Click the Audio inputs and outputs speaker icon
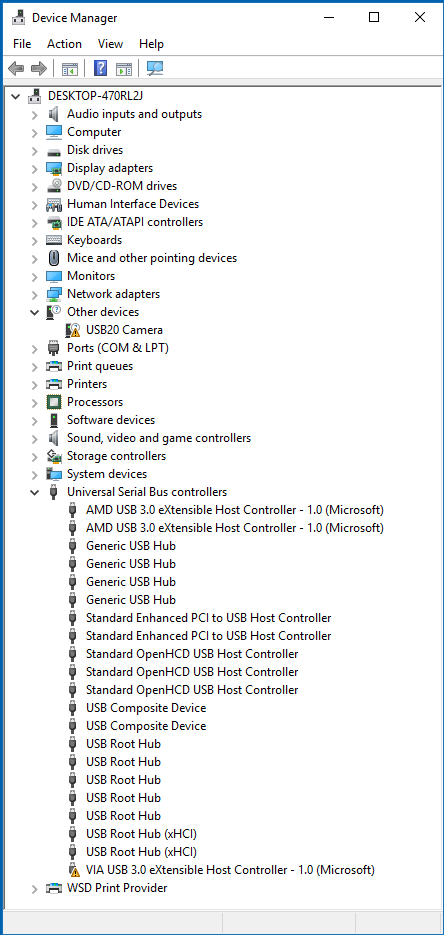Screen dimensions: 444x935 click(54, 114)
